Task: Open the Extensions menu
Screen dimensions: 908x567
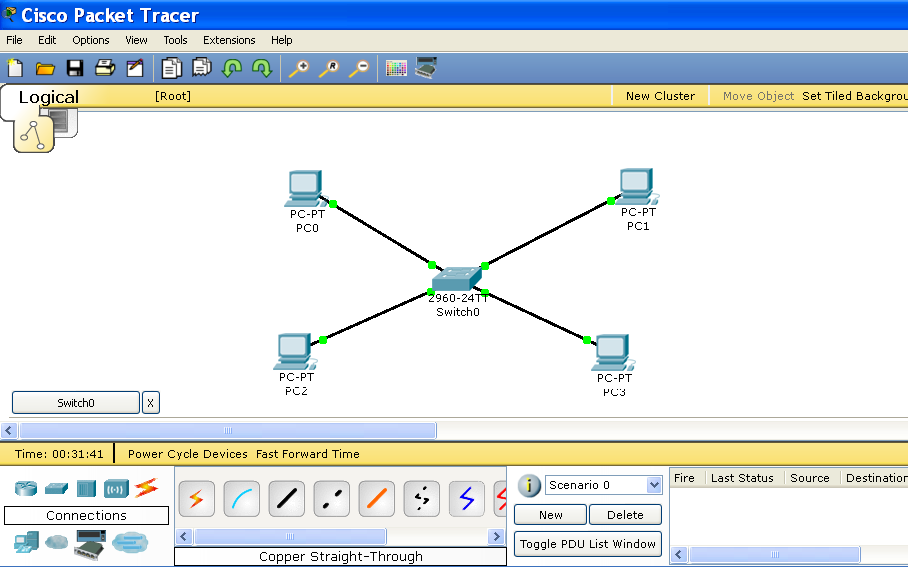Action: (229, 40)
